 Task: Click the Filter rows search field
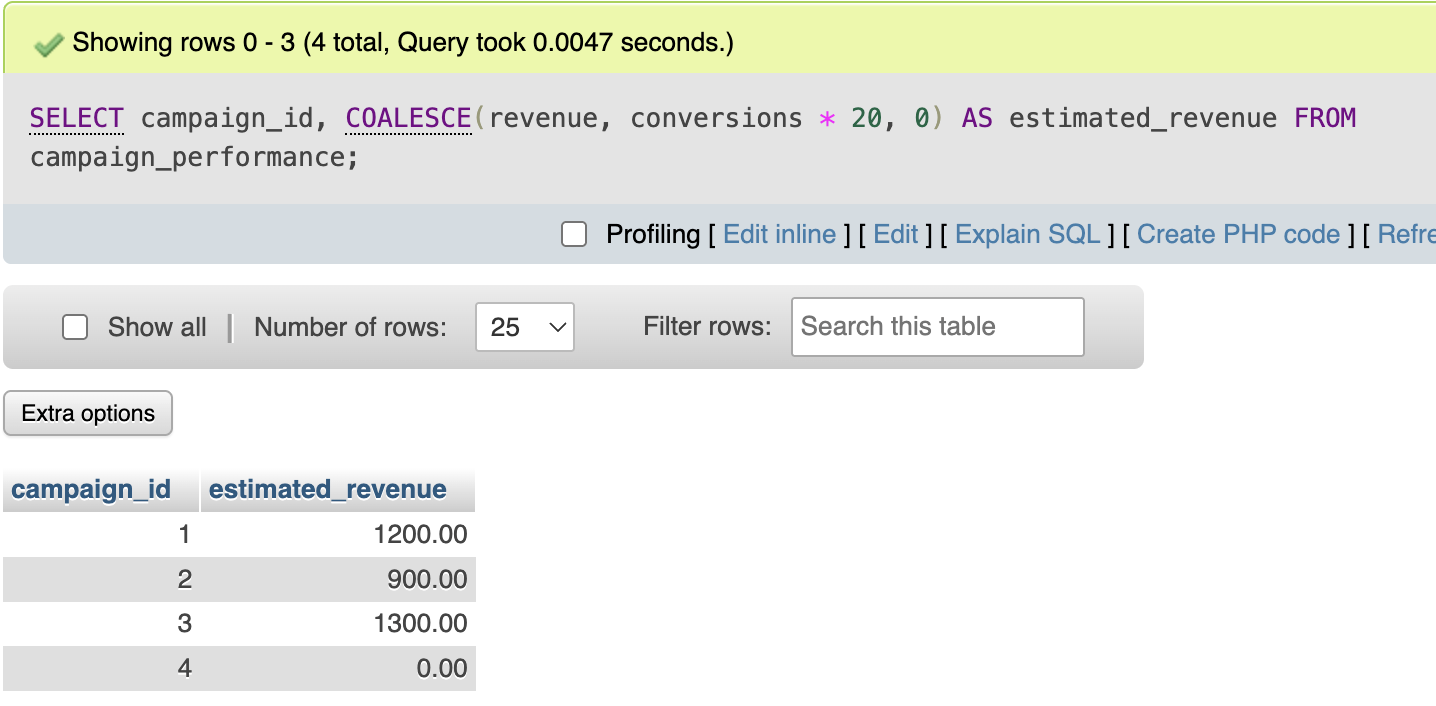pyautogui.click(x=936, y=327)
